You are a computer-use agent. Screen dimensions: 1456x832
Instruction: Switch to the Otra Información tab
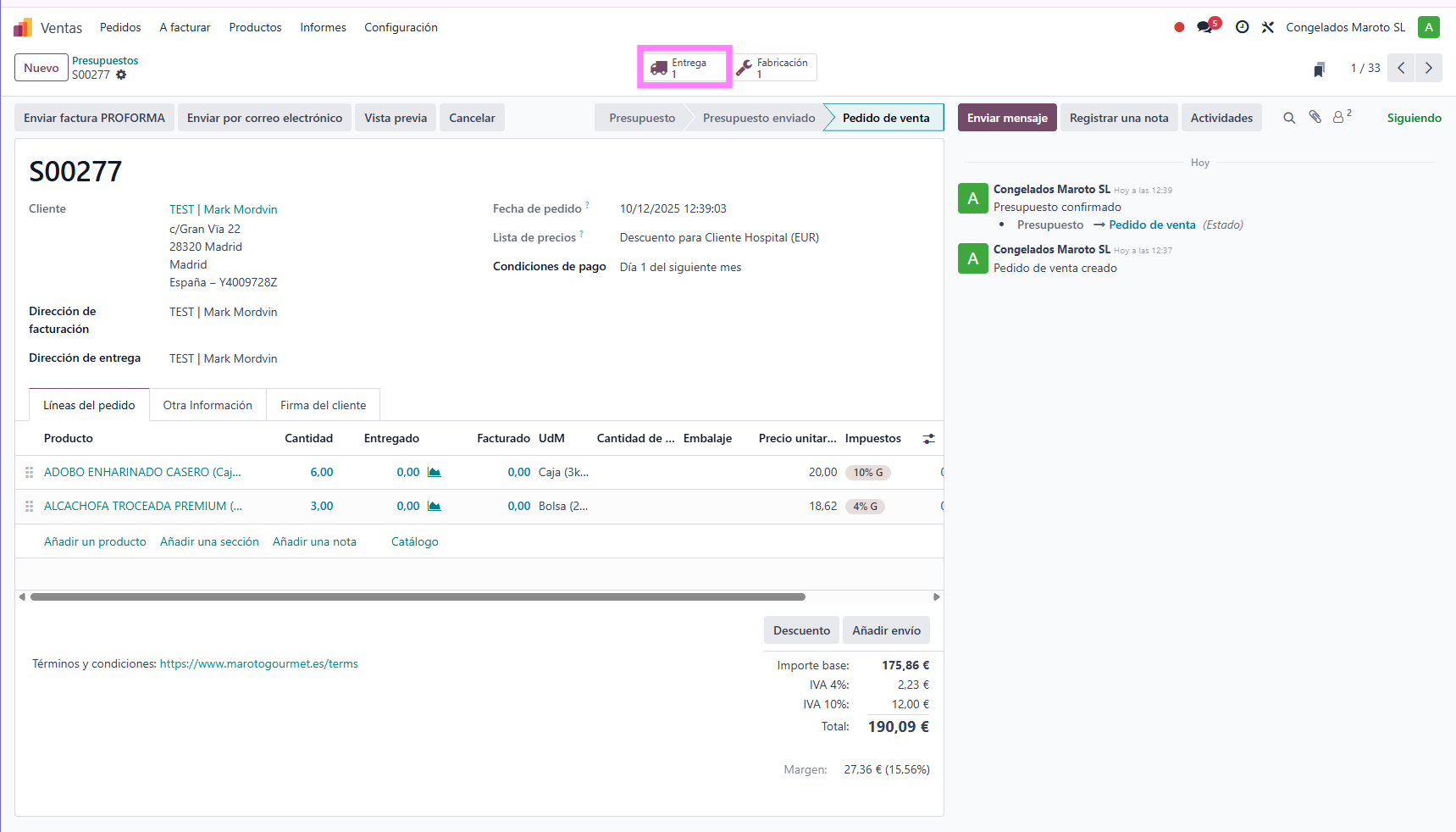tap(208, 405)
